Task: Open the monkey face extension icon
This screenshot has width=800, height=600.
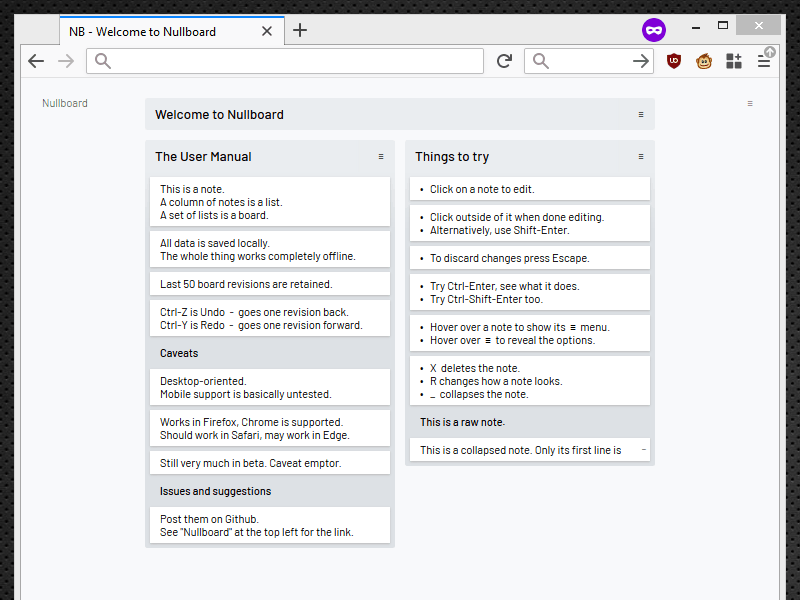Action: click(704, 61)
